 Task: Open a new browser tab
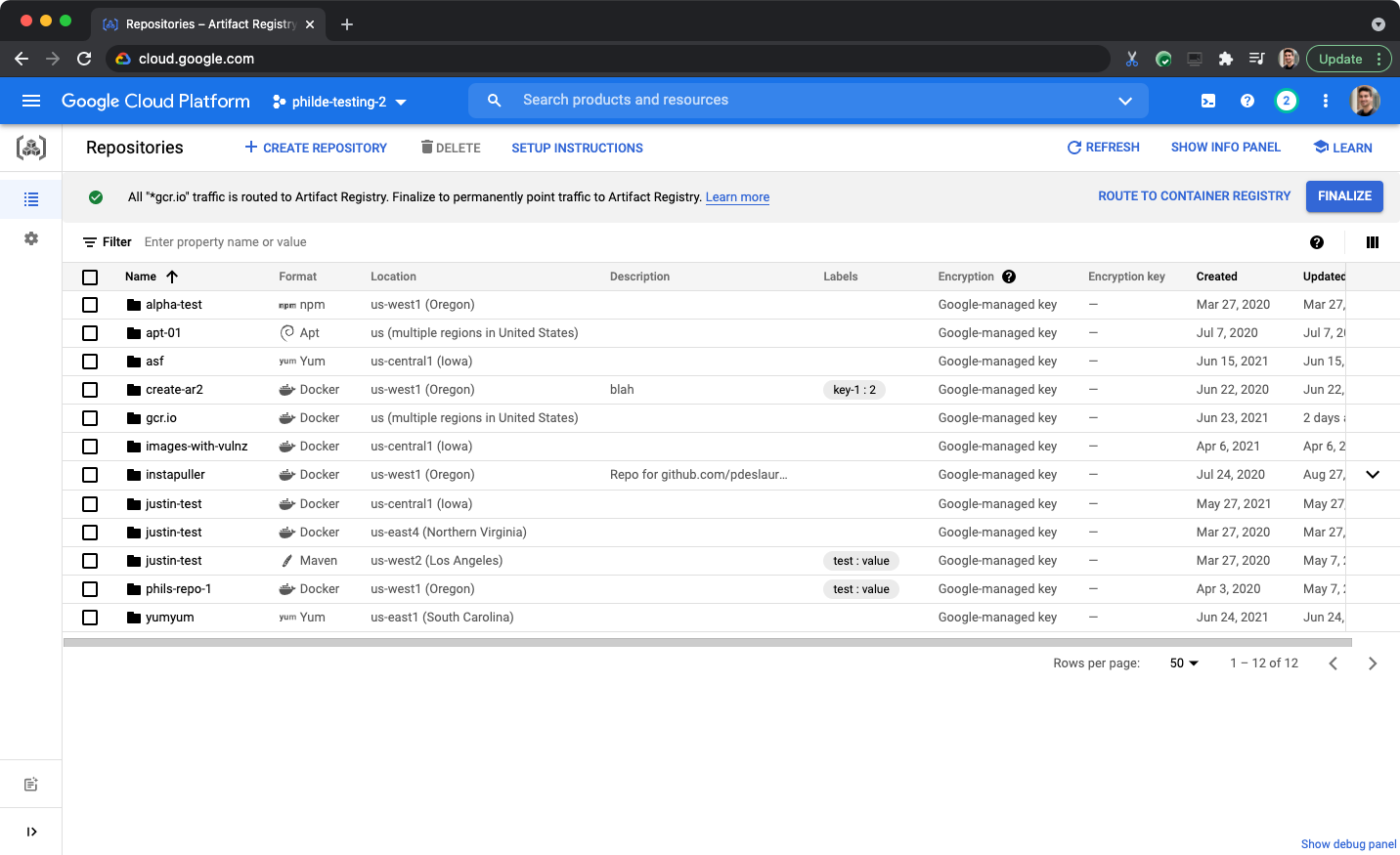tap(347, 24)
